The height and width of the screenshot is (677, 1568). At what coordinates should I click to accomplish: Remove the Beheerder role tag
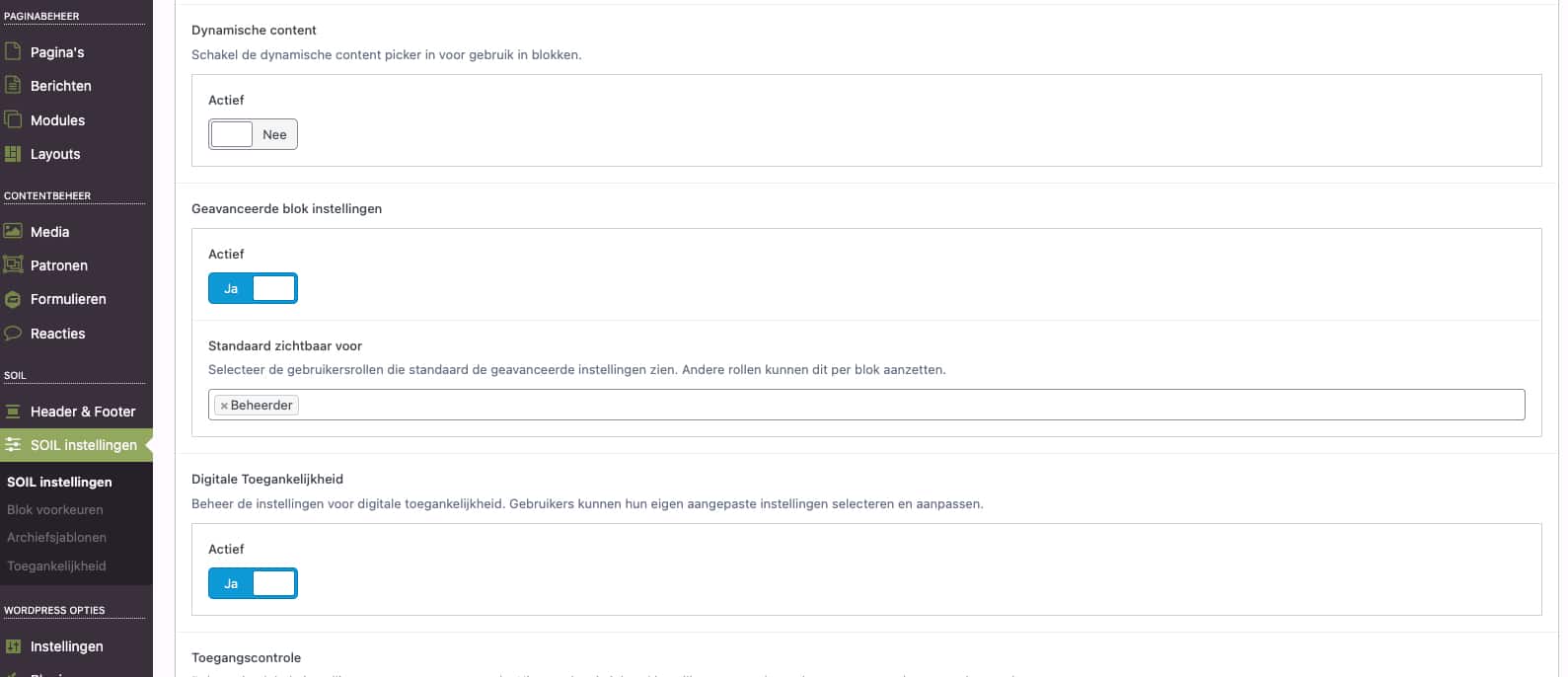pyautogui.click(x=224, y=406)
